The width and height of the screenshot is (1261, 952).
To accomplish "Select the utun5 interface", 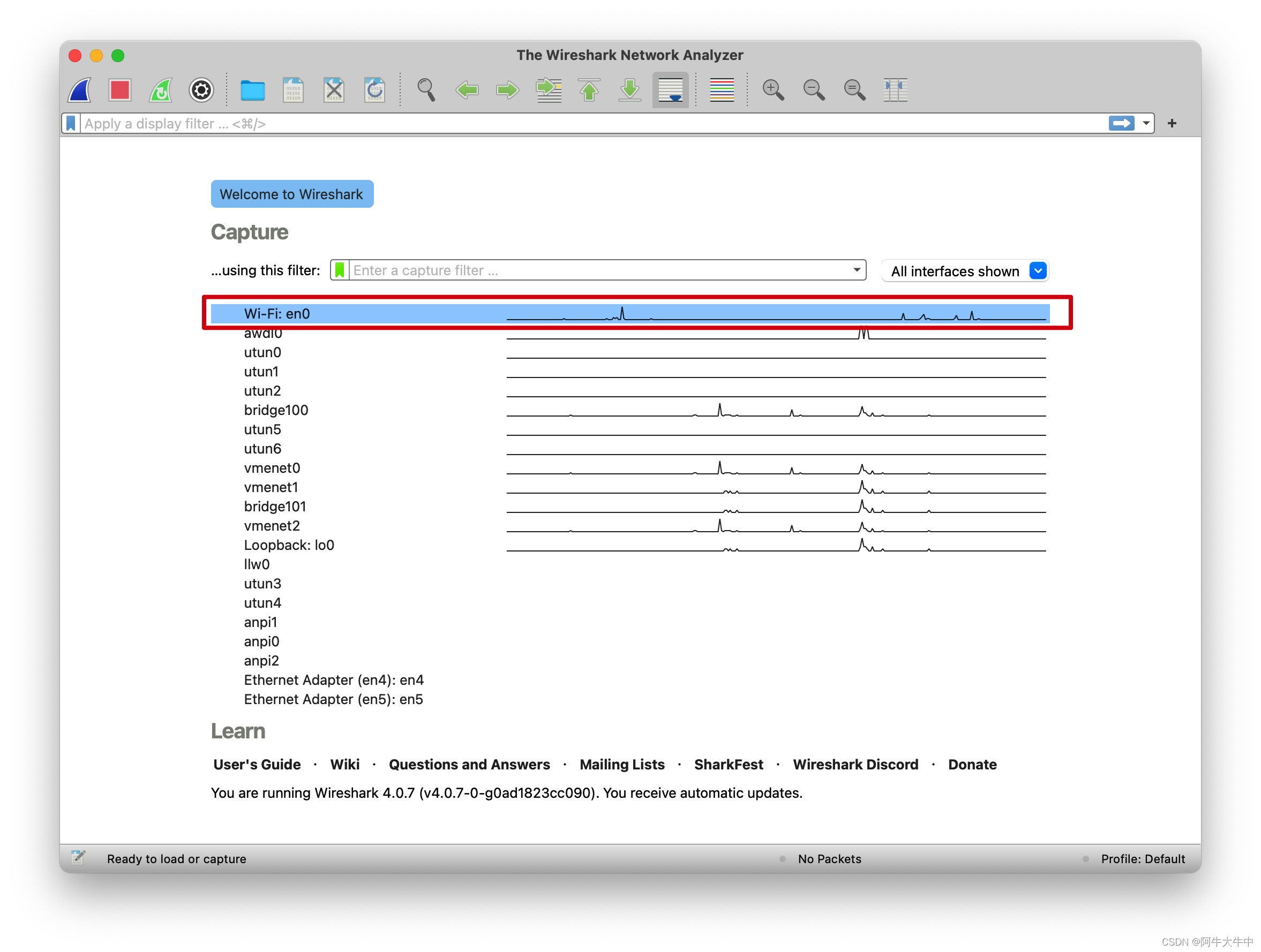I will pos(630,429).
